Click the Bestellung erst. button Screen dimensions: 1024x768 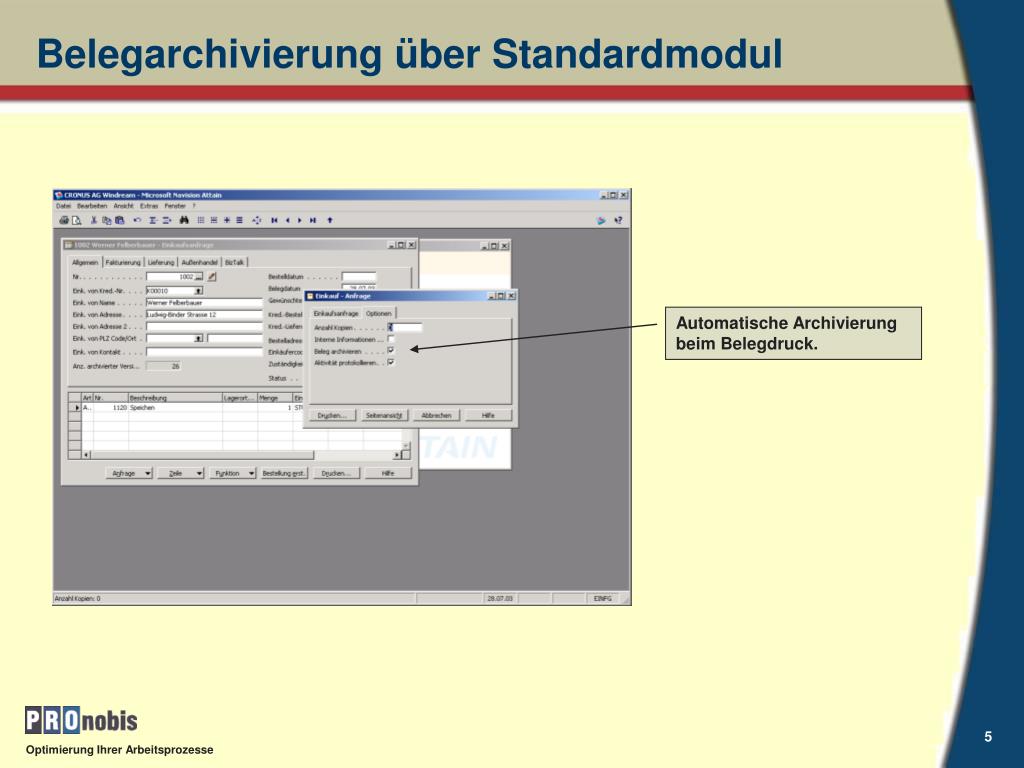[x=284, y=473]
